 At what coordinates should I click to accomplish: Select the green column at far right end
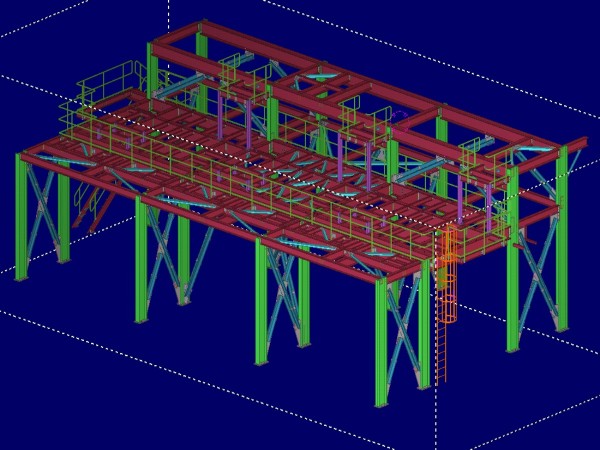(x=562, y=240)
